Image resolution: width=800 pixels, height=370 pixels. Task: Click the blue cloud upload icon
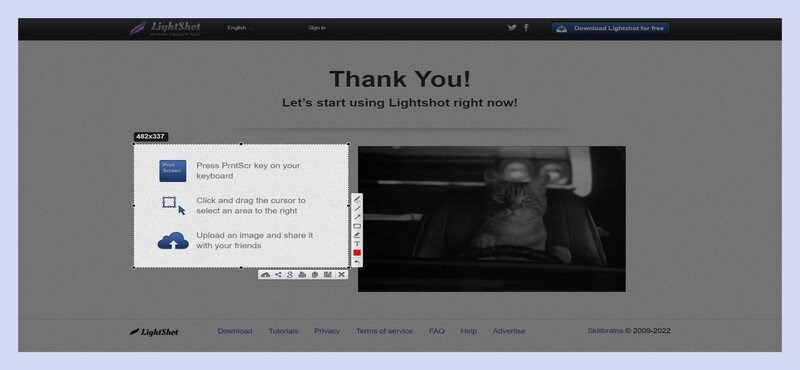(x=173, y=241)
